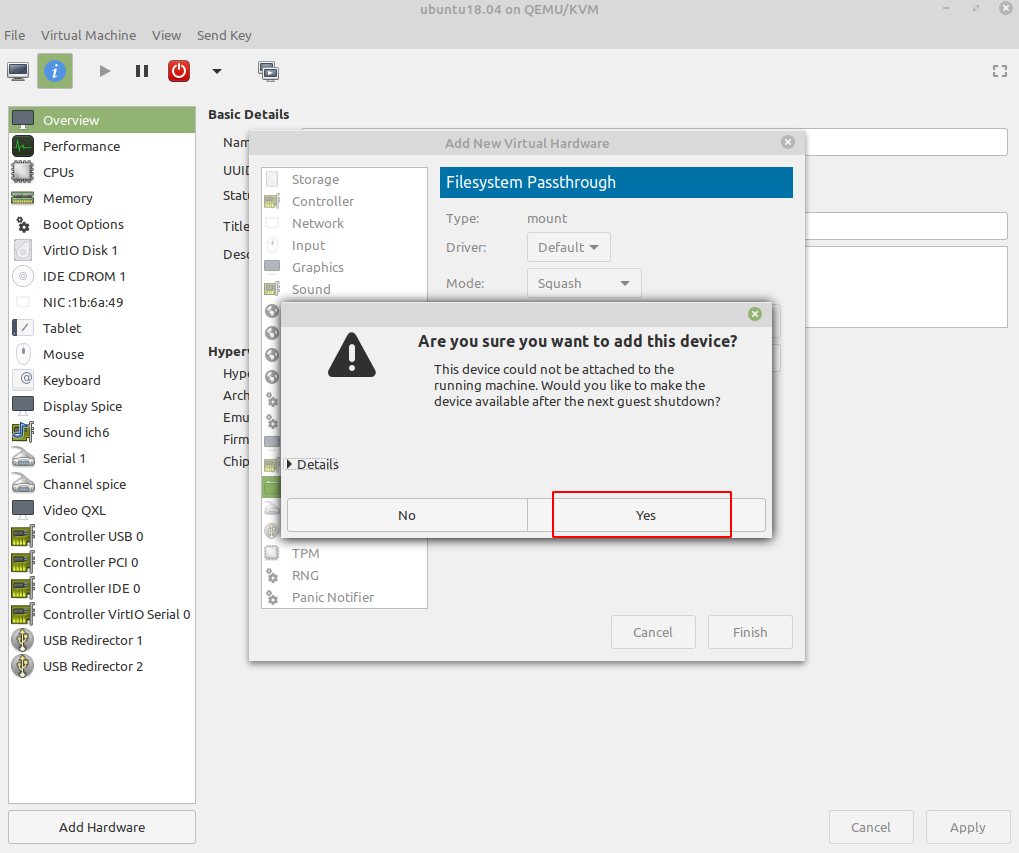Open the Virtual Machine menu
The height and width of the screenshot is (853, 1019).
click(88, 35)
